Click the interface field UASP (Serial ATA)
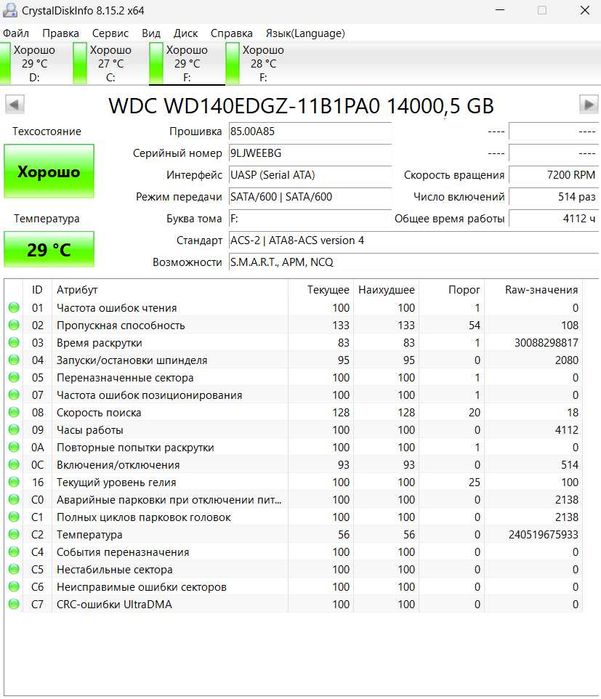 (x=310, y=175)
